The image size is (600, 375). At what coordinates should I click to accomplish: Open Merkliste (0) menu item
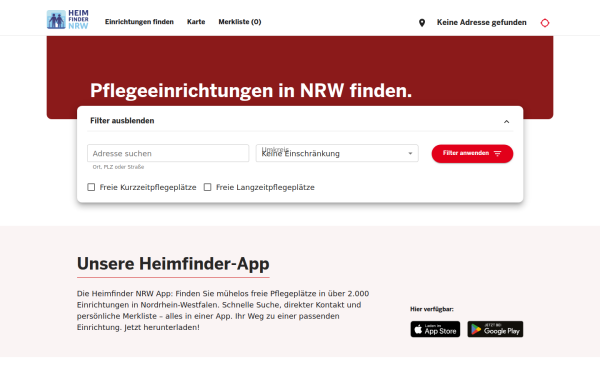pos(240,22)
